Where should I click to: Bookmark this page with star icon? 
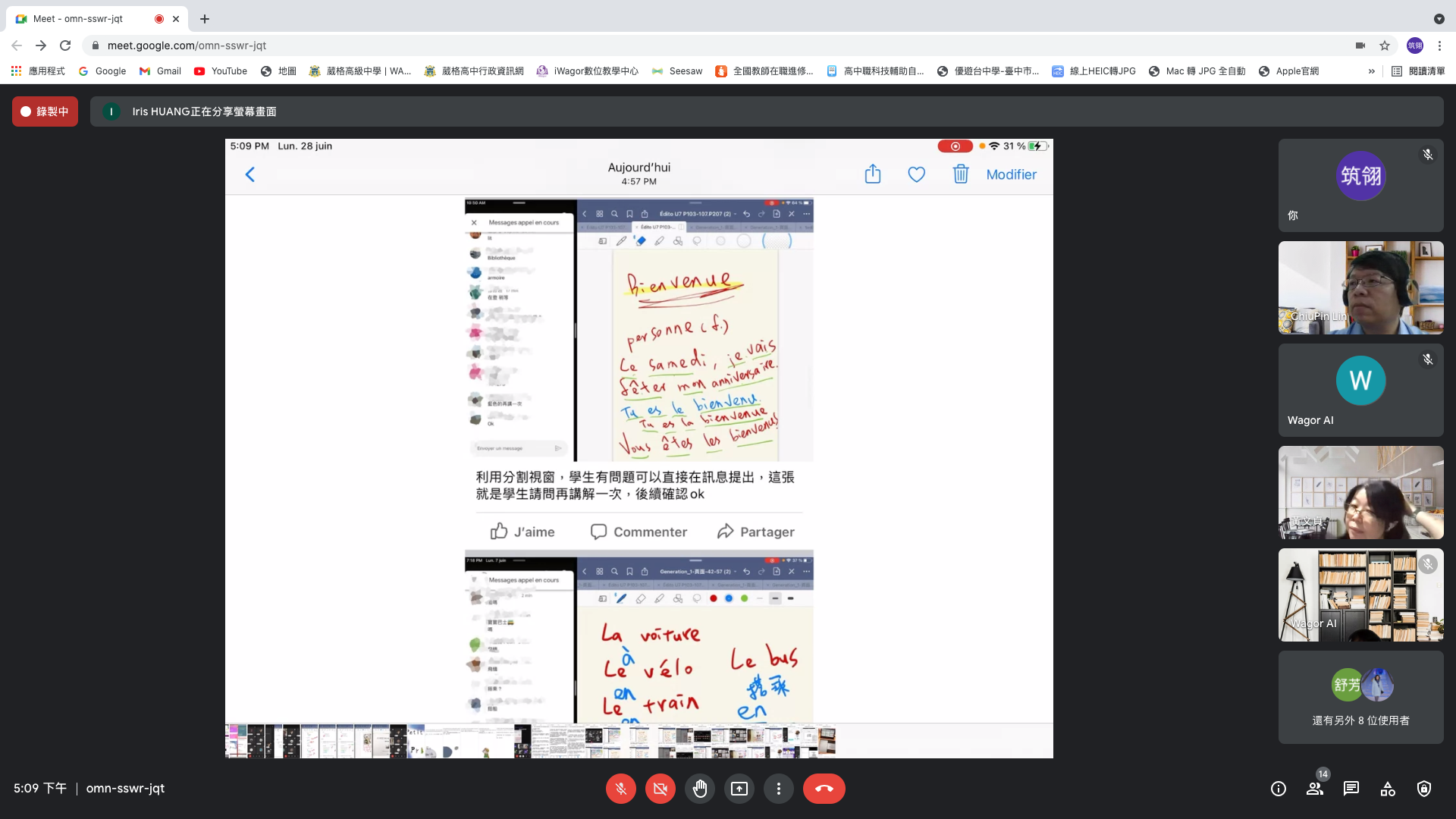click(1385, 45)
